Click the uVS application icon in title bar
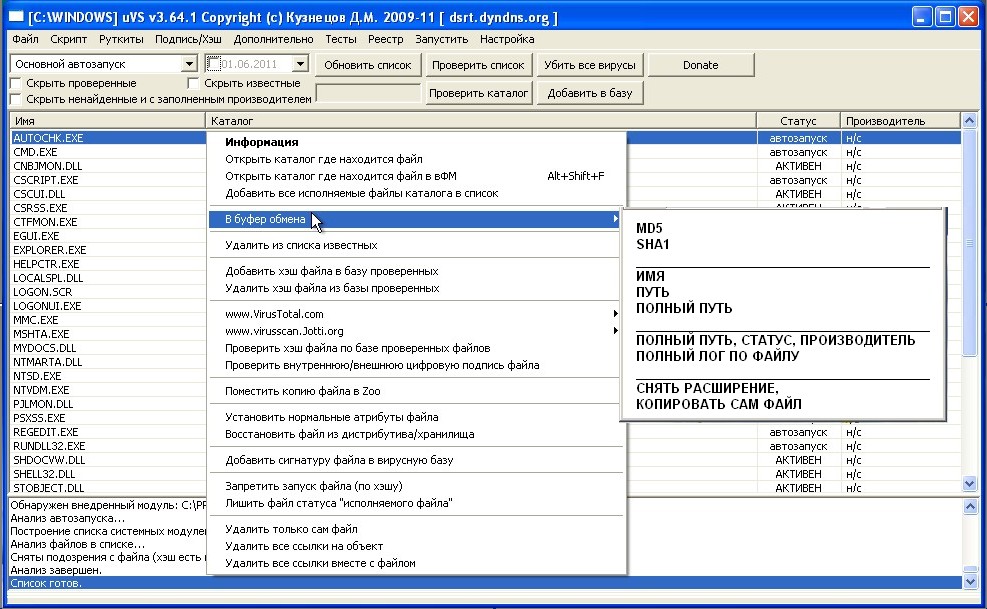The height and width of the screenshot is (609, 987). pyautogui.click(x=15, y=17)
